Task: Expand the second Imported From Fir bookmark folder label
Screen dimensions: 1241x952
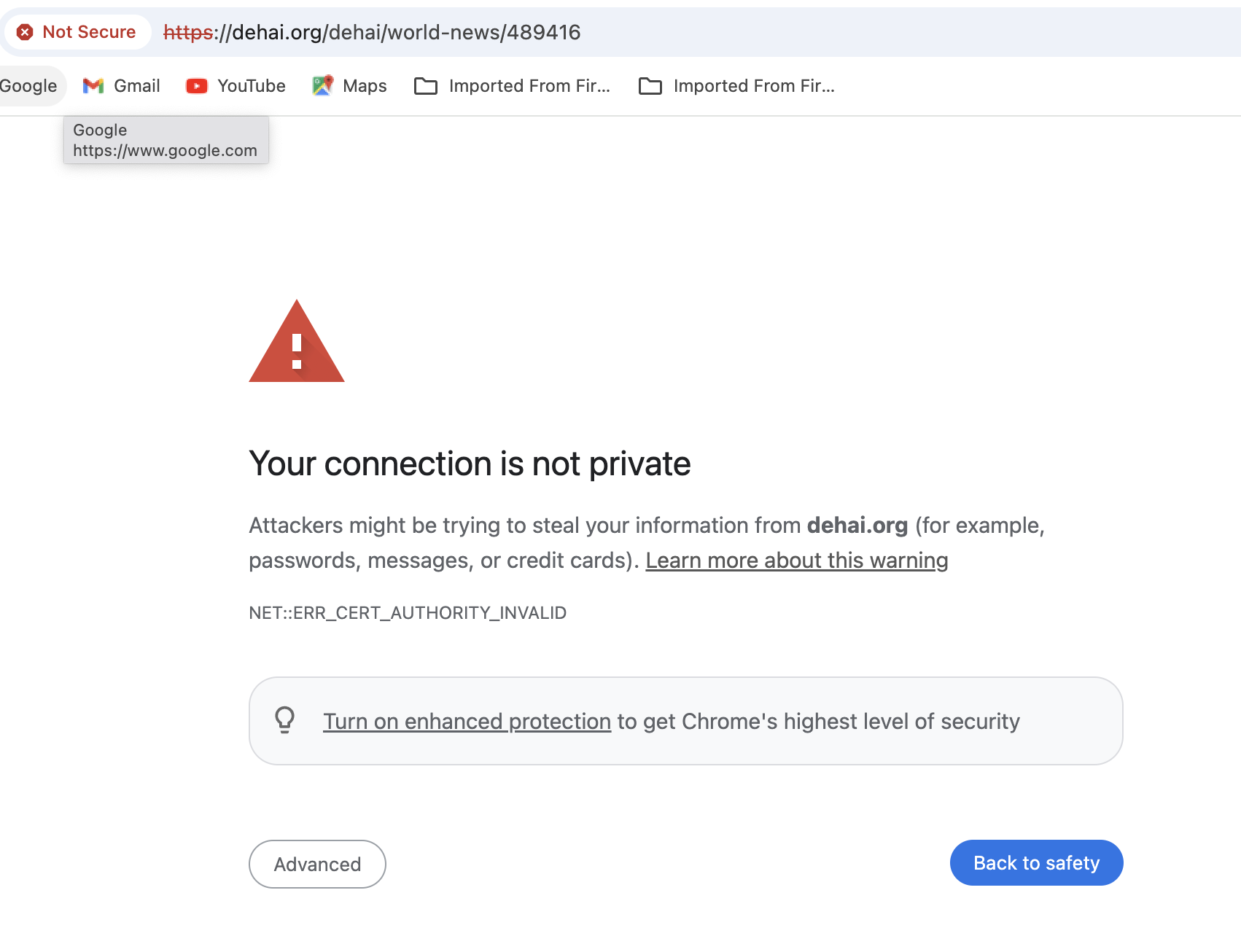Action: tap(754, 86)
